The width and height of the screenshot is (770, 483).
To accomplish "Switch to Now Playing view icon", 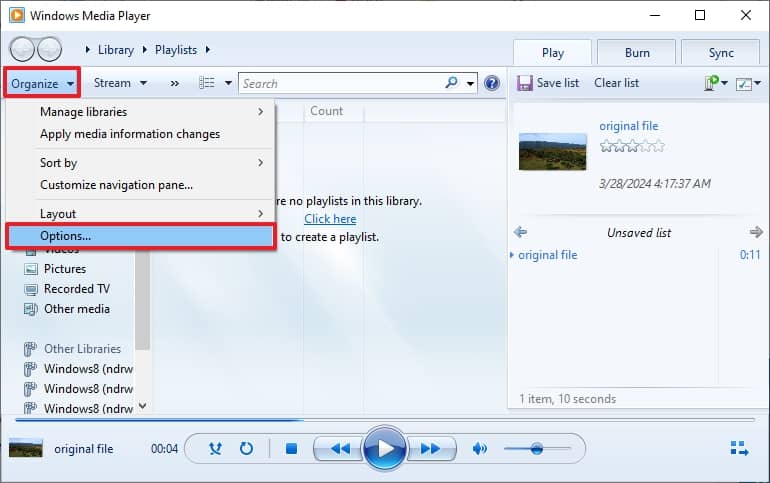I will pyautogui.click(x=740, y=448).
